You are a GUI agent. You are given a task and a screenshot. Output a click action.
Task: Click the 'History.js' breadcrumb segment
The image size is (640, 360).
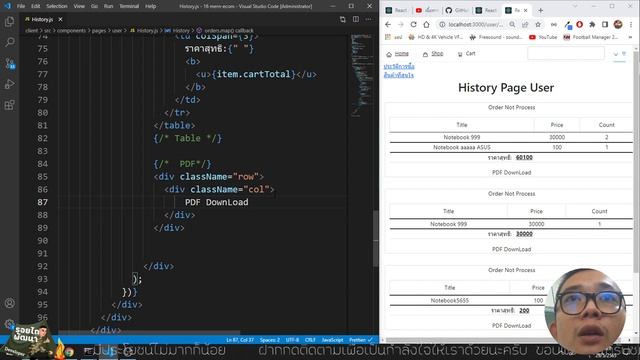tap(144, 31)
